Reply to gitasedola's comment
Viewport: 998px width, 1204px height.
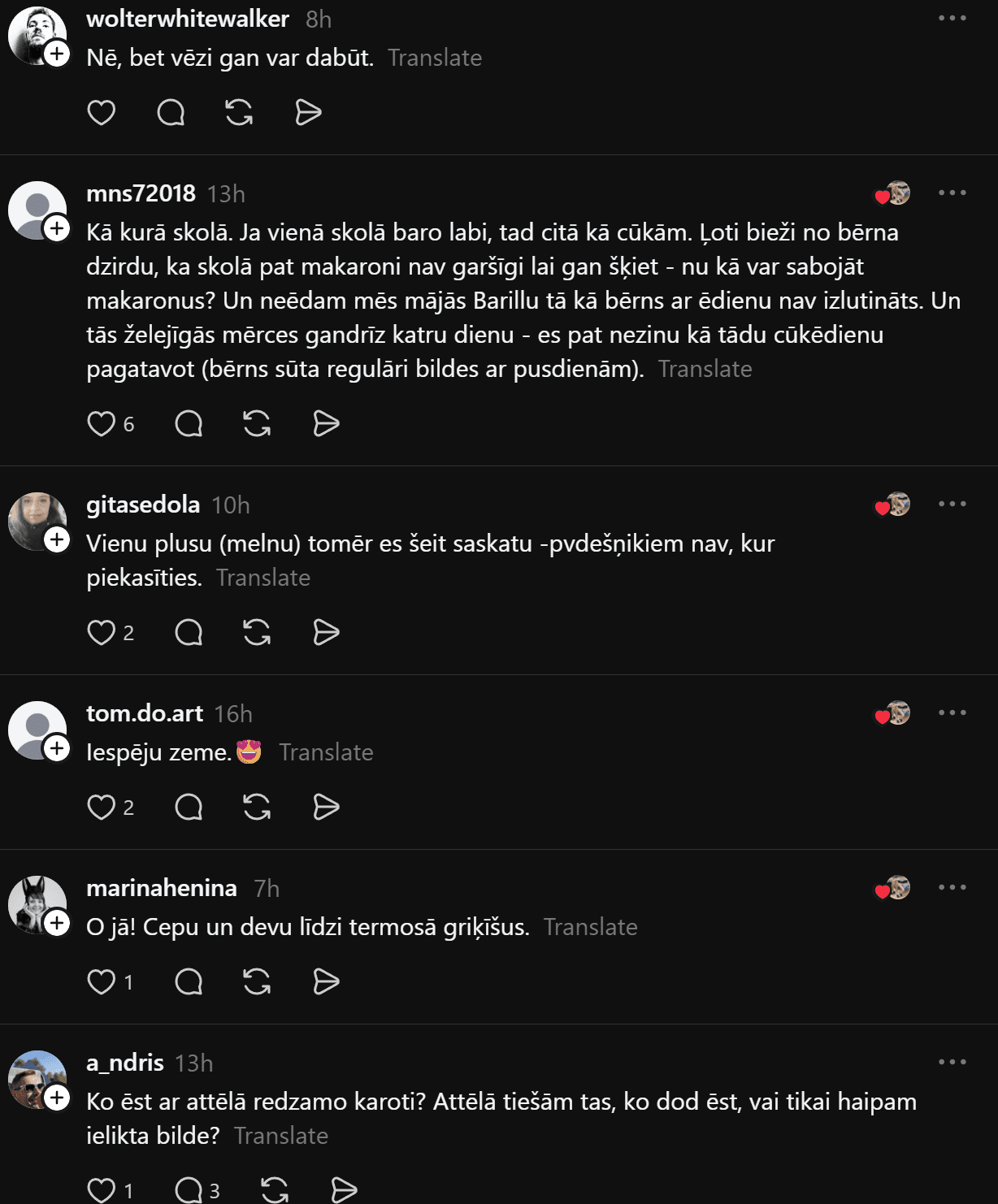click(189, 632)
